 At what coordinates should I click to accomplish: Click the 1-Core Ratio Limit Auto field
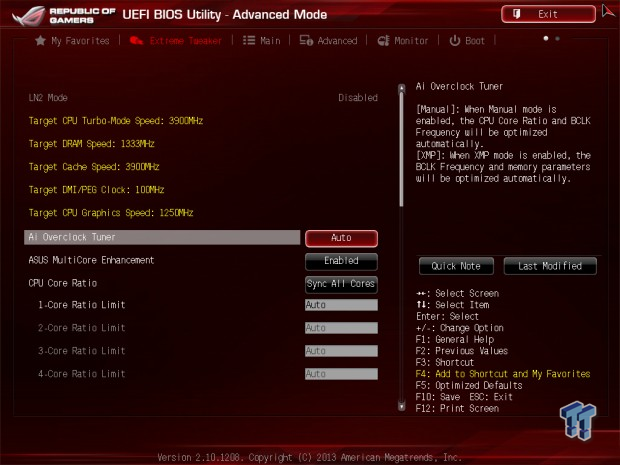[x=341, y=305]
